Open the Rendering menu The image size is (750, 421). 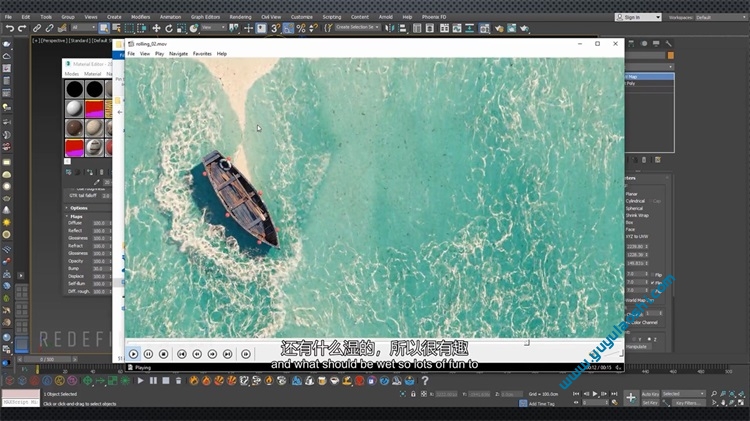240,17
